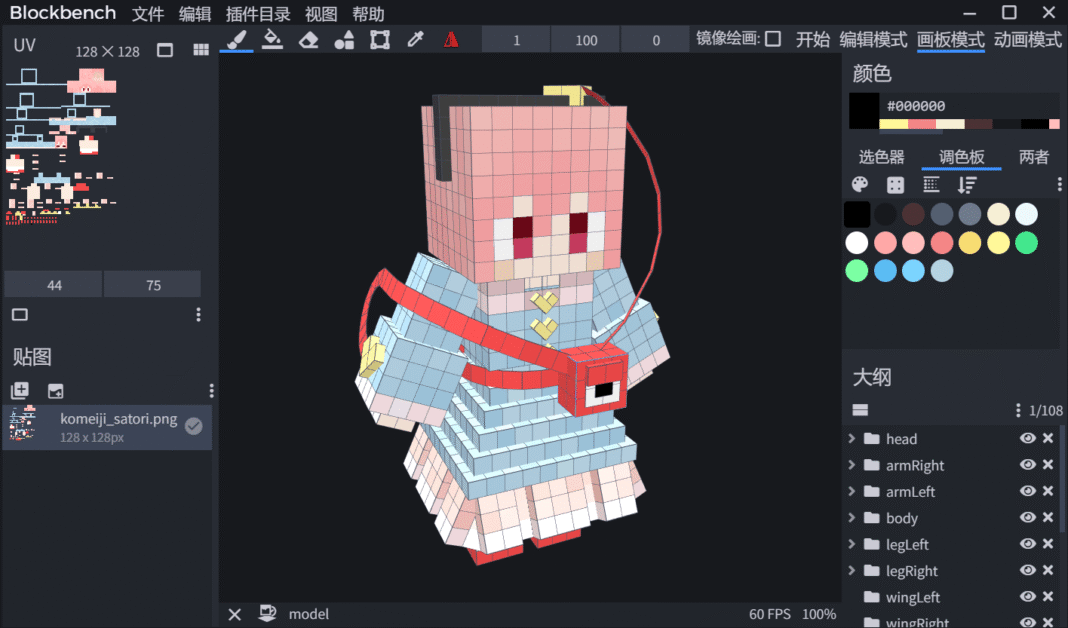The image size is (1068, 628).
Task: Enable the 镜像绘画 mirror painting checkbox
Action: [773, 39]
